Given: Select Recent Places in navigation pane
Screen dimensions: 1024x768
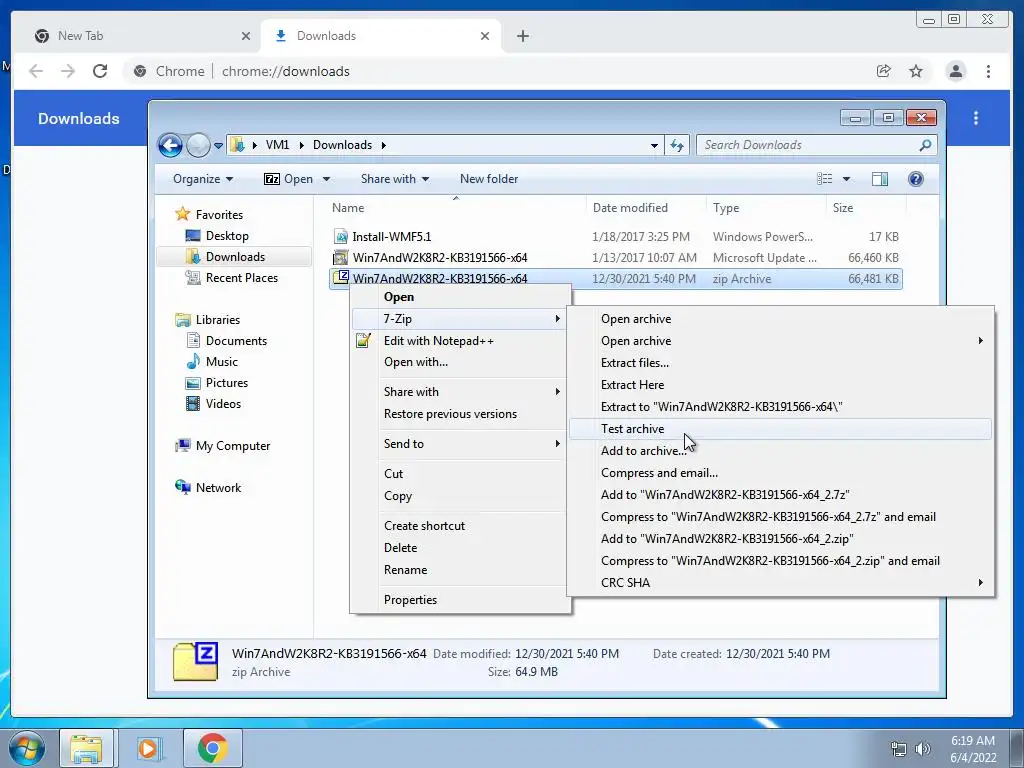Looking at the screenshot, I should 232,278.
